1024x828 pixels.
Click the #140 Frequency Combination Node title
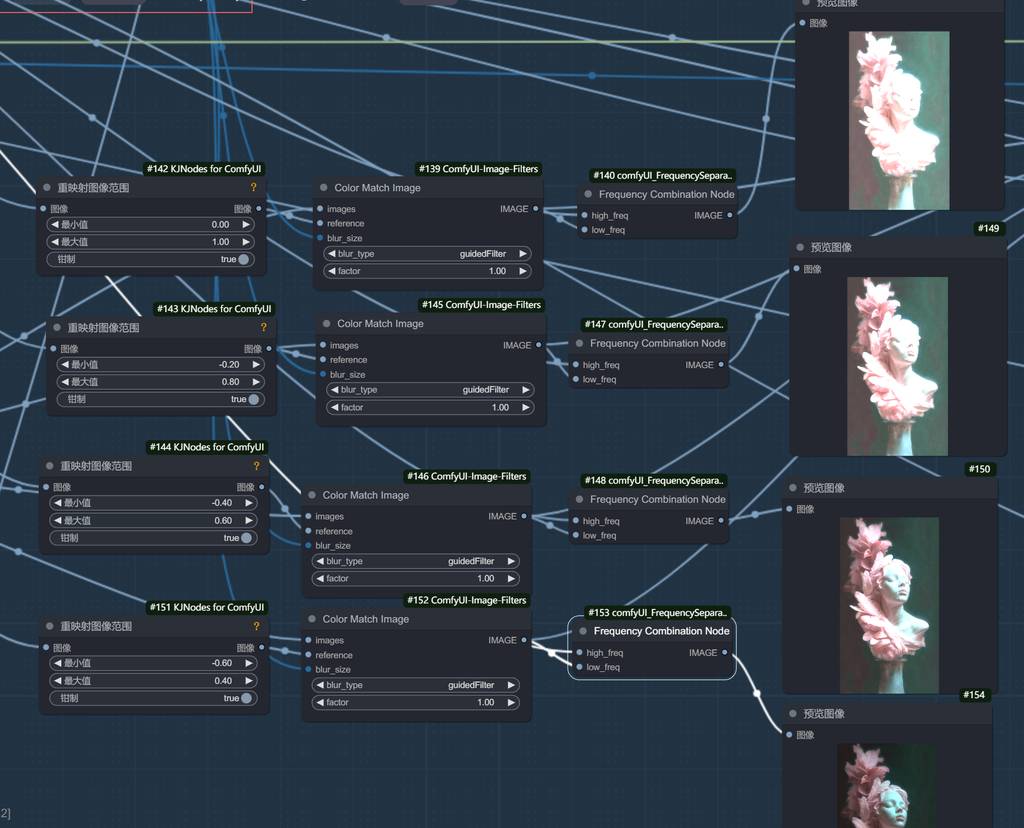(x=666, y=195)
